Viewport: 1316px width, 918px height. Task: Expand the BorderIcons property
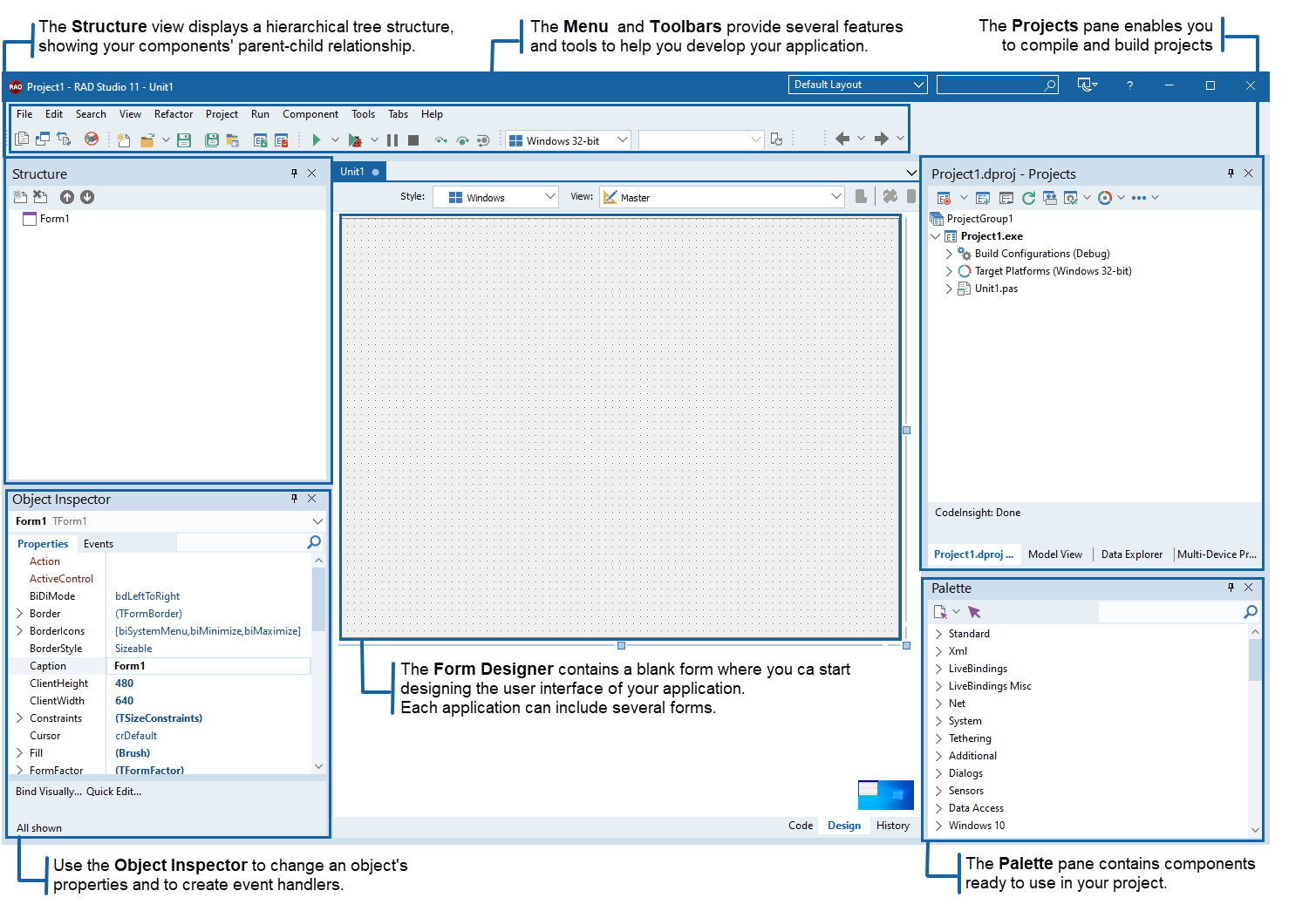[x=19, y=631]
